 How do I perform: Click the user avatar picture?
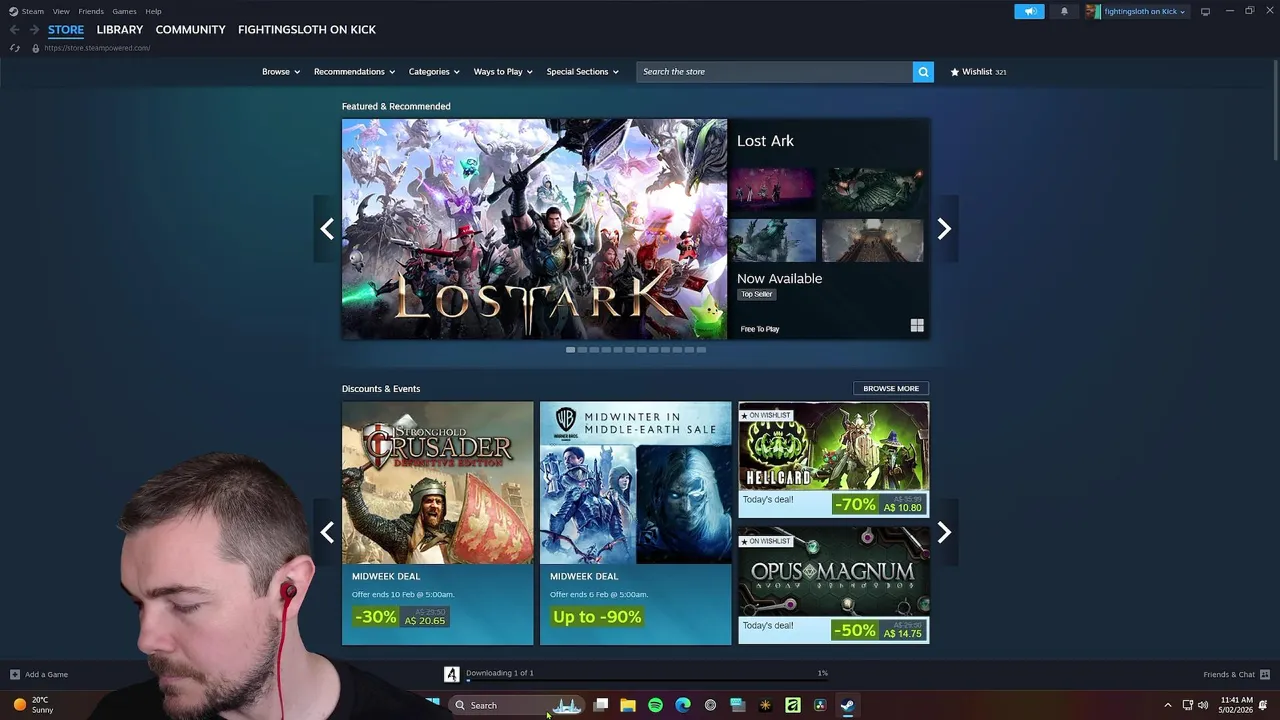1093,11
